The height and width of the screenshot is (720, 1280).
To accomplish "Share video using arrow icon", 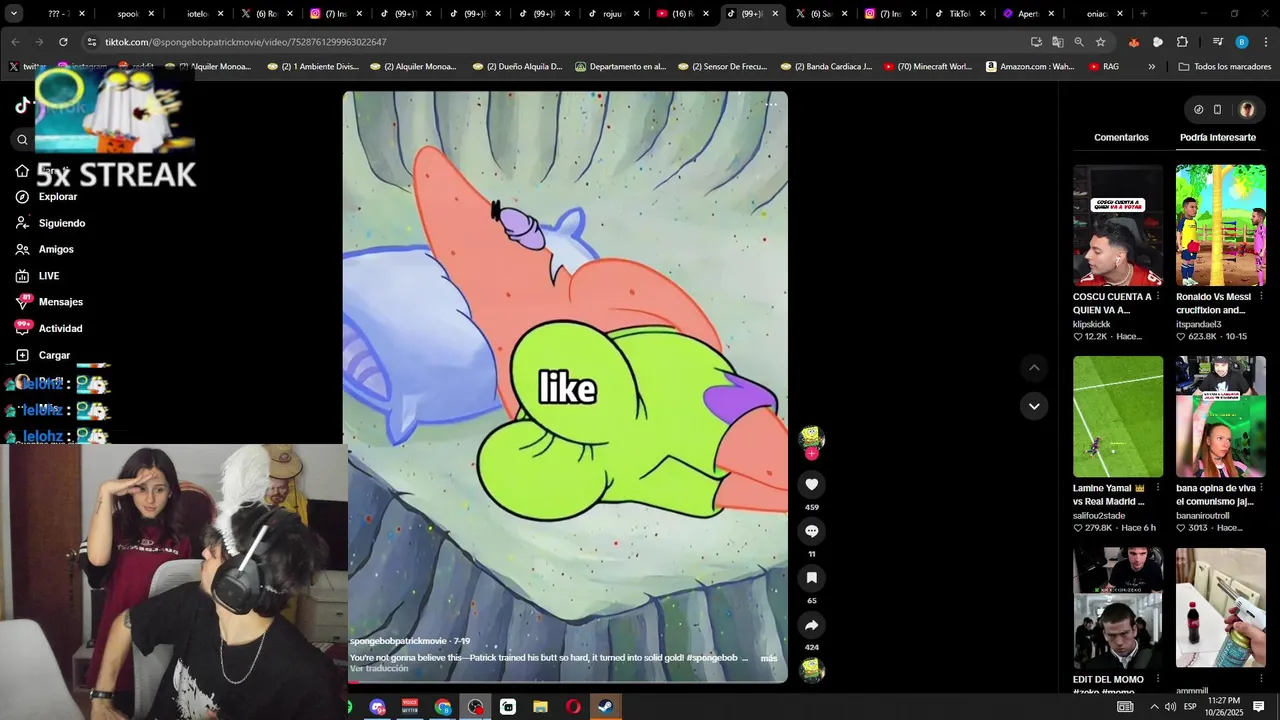I will [811, 625].
